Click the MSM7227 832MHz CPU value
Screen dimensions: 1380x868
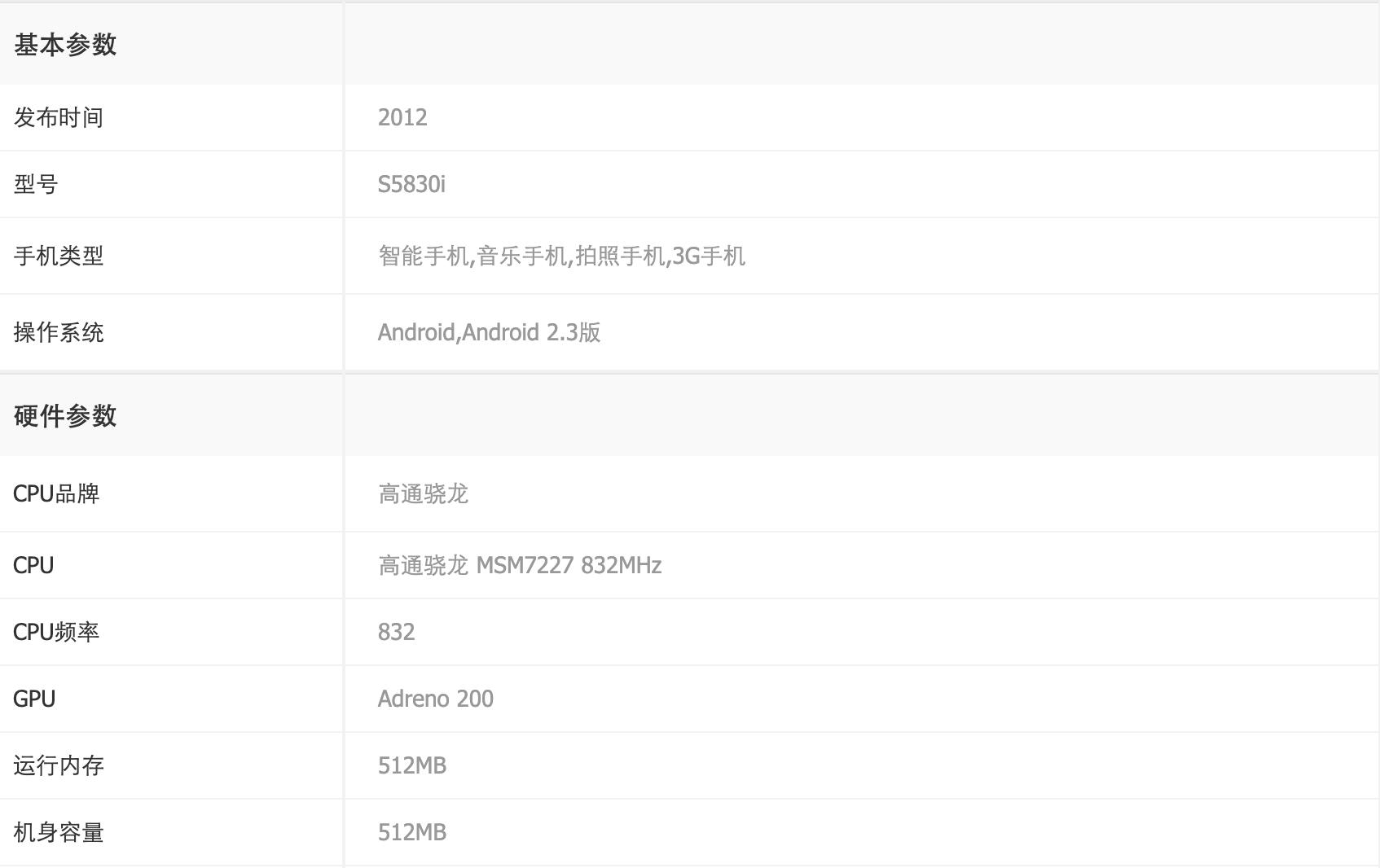[570, 565]
